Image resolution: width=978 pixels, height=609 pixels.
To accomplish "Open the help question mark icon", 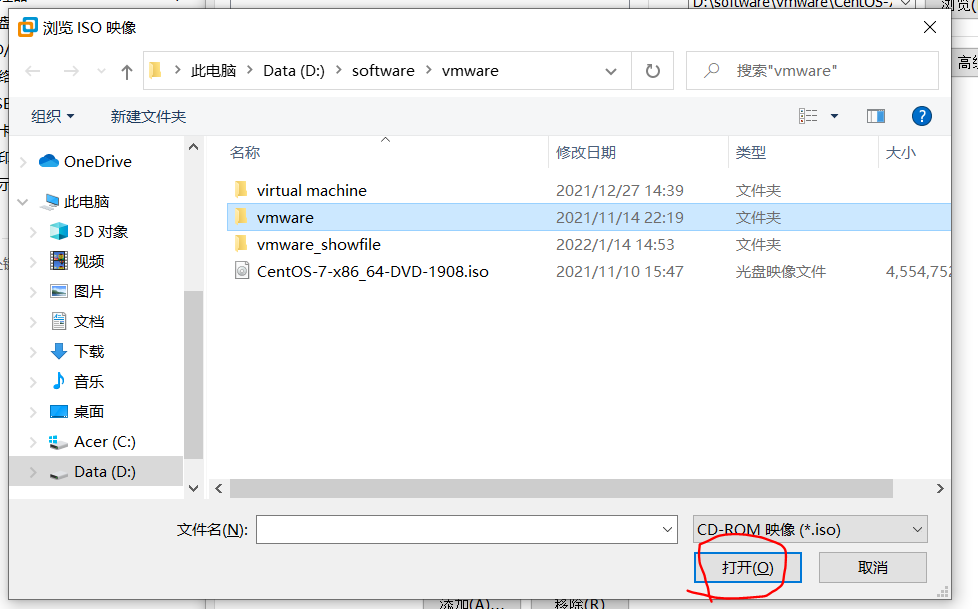I will pyautogui.click(x=921, y=116).
